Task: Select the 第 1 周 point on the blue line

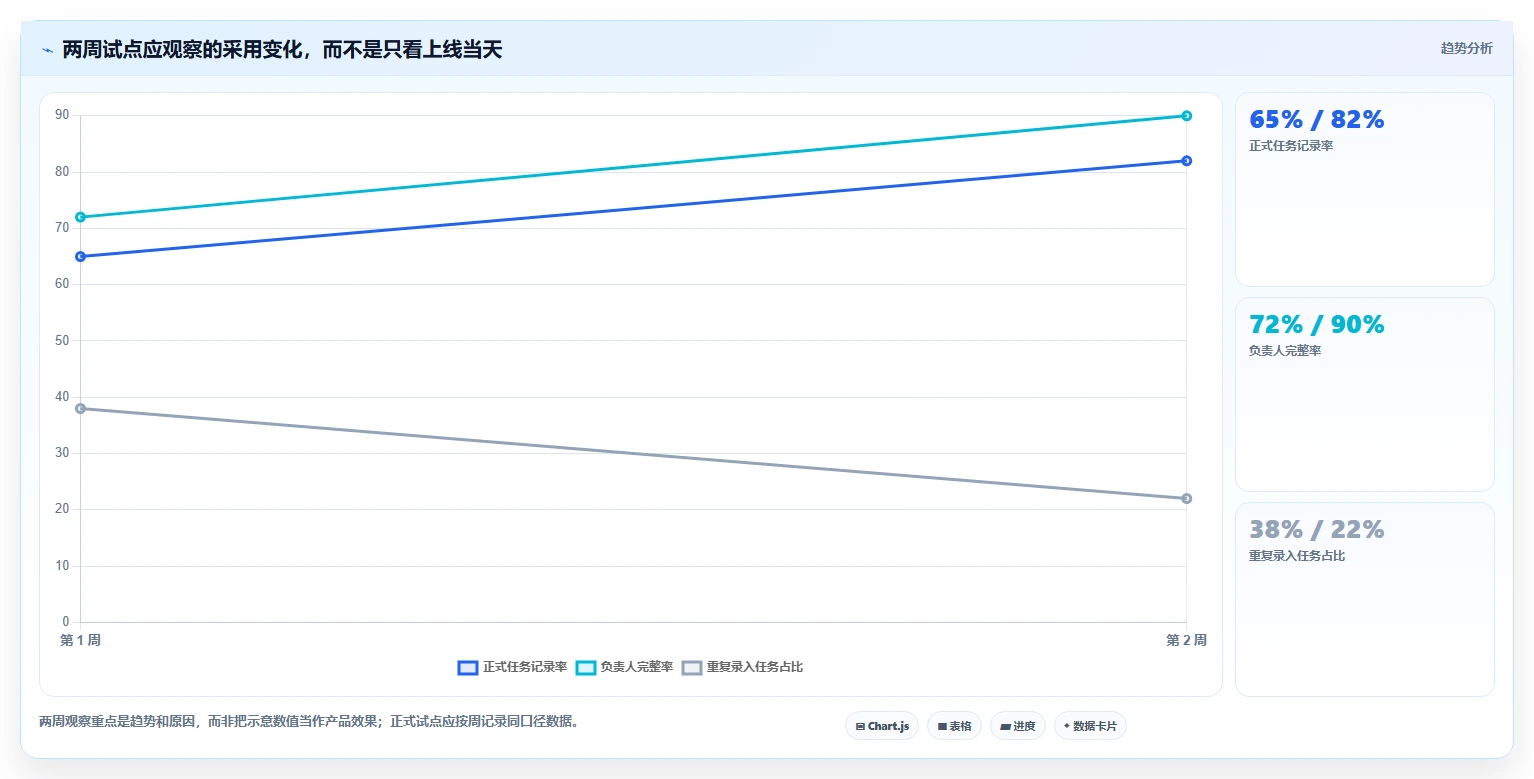Action: pos(81,256)
